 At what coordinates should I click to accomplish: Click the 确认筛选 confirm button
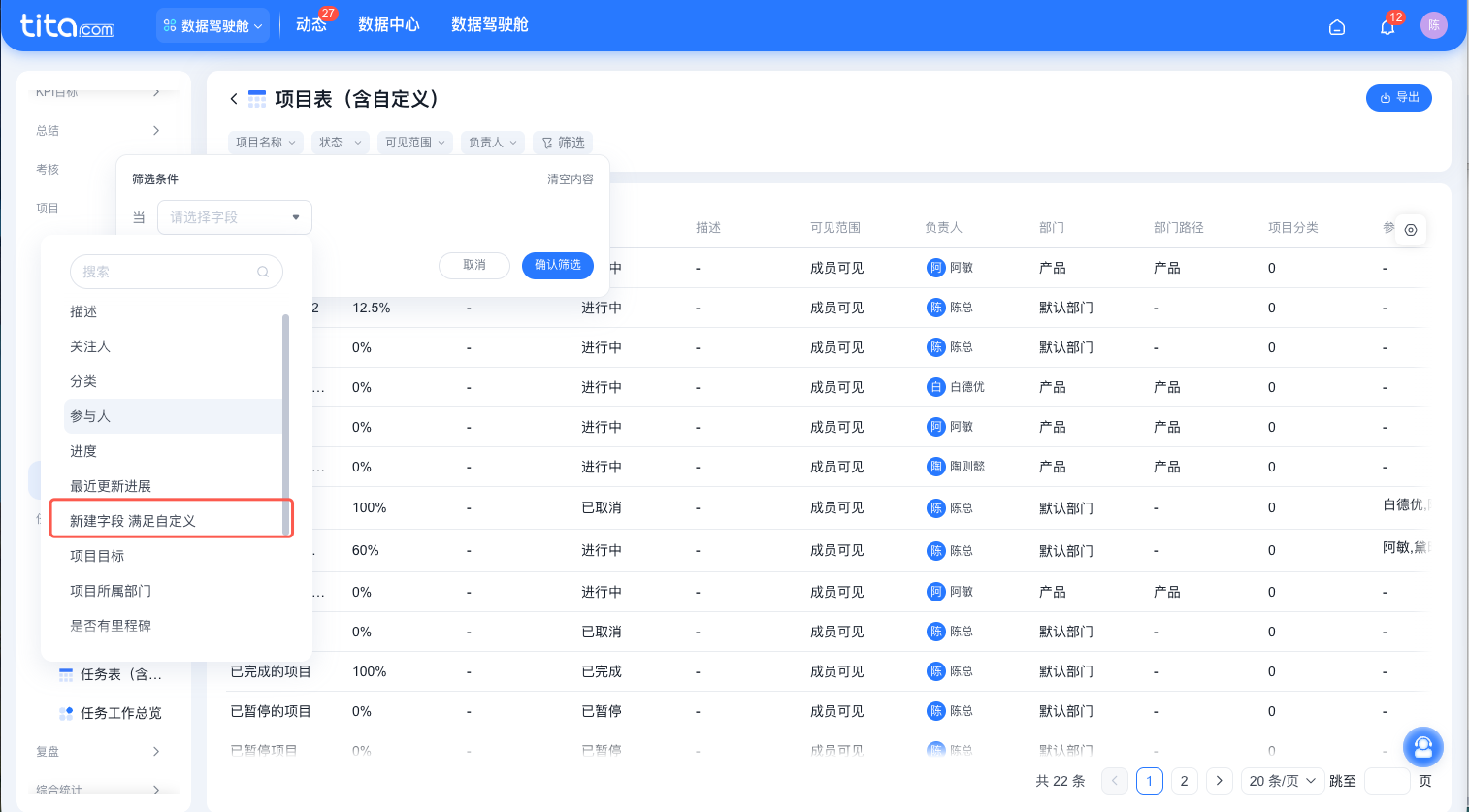tap(557, 265)
